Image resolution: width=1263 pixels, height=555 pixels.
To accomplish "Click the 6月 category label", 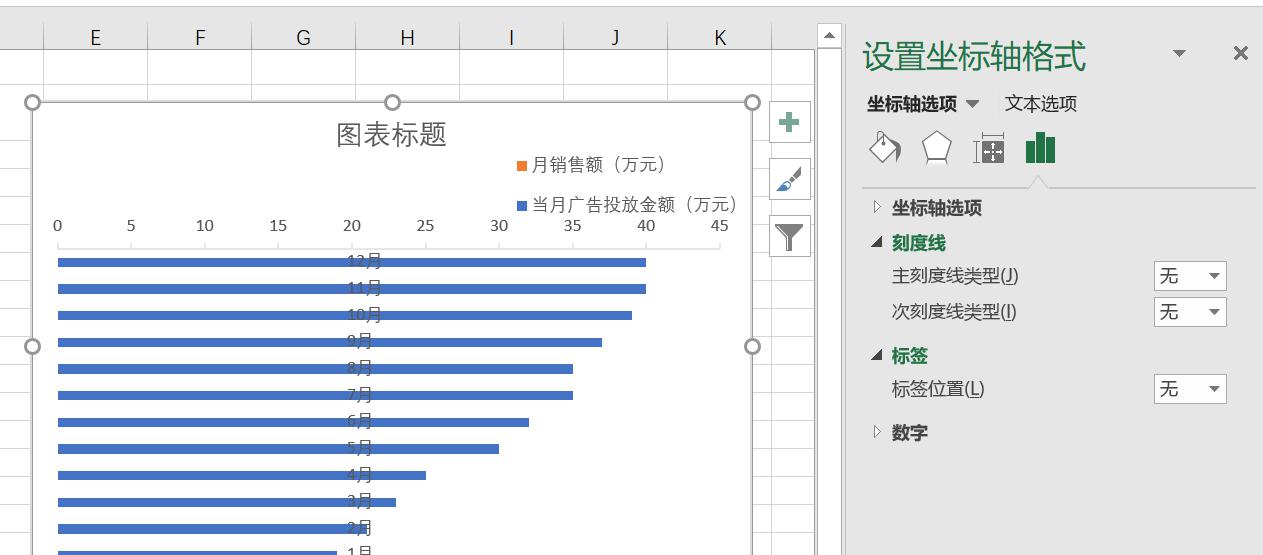I will click(360, 421).
